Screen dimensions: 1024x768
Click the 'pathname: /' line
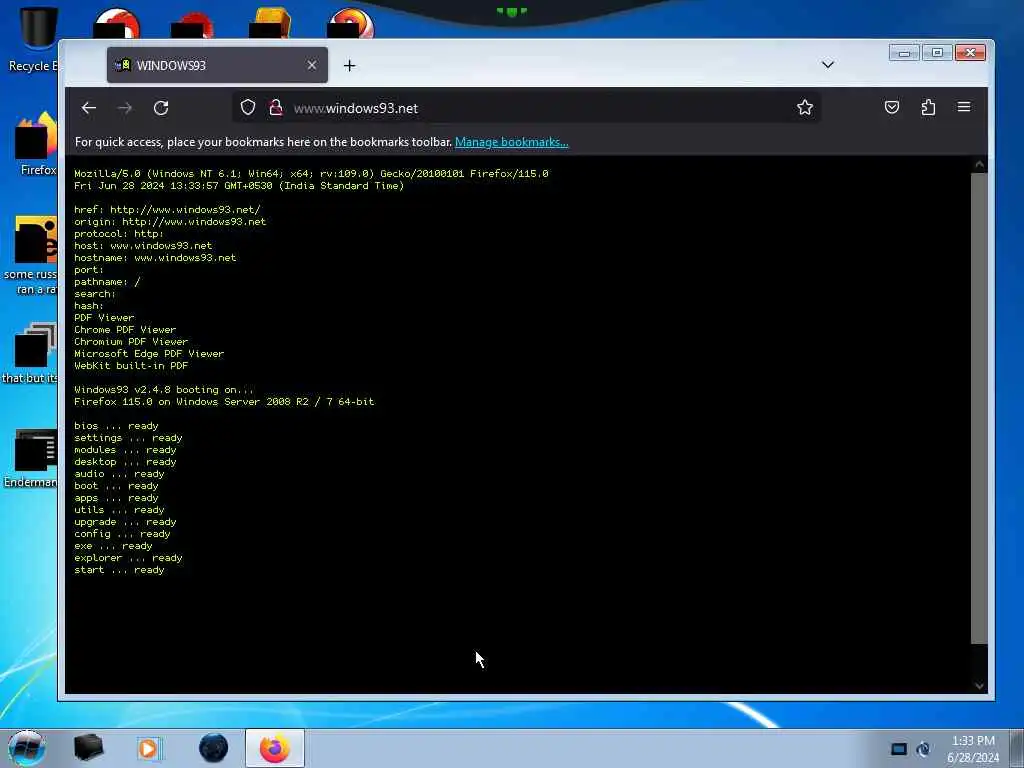pyautogui.click(x=107, y=282)
